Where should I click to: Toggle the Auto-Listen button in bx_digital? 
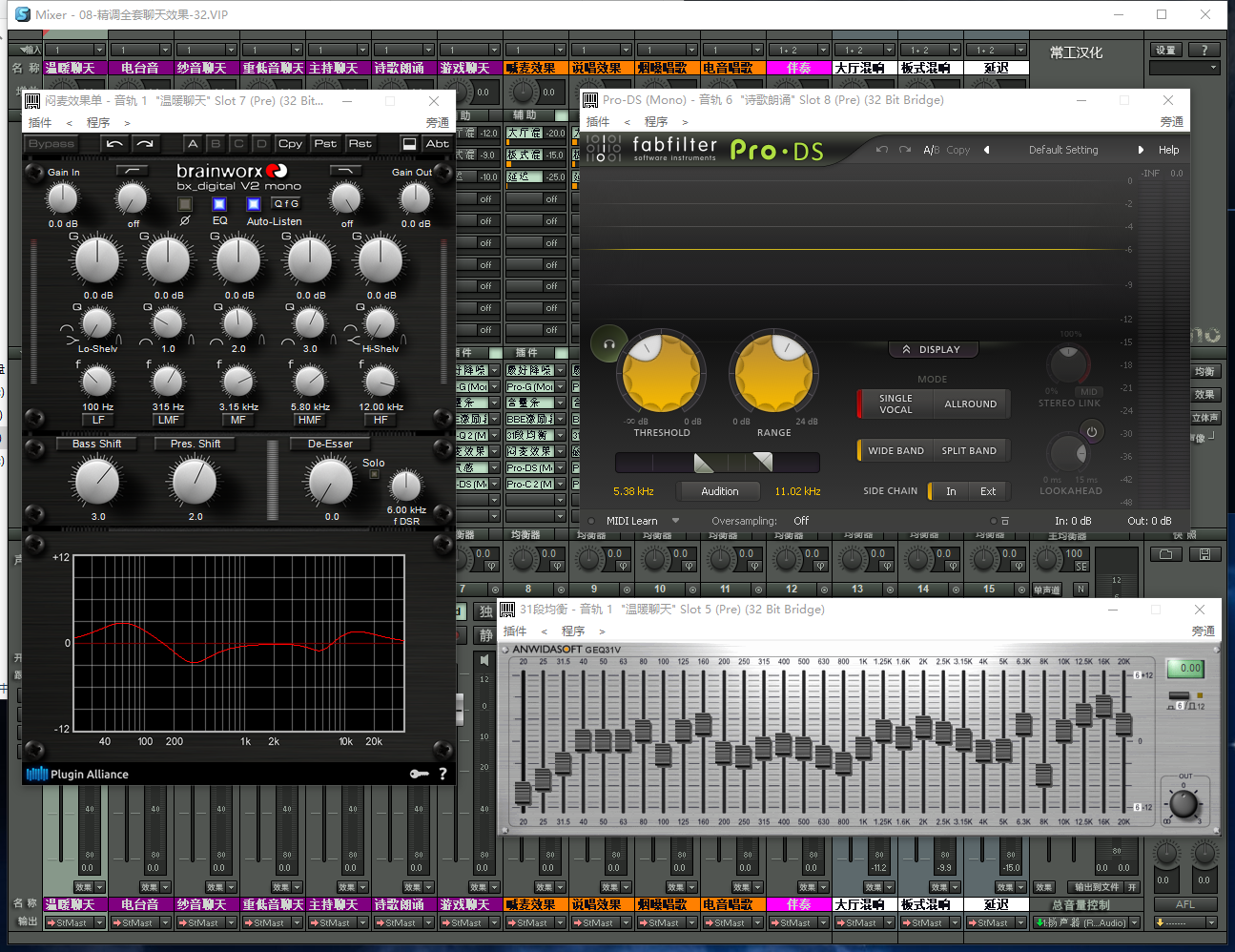[x=254, y=204]
